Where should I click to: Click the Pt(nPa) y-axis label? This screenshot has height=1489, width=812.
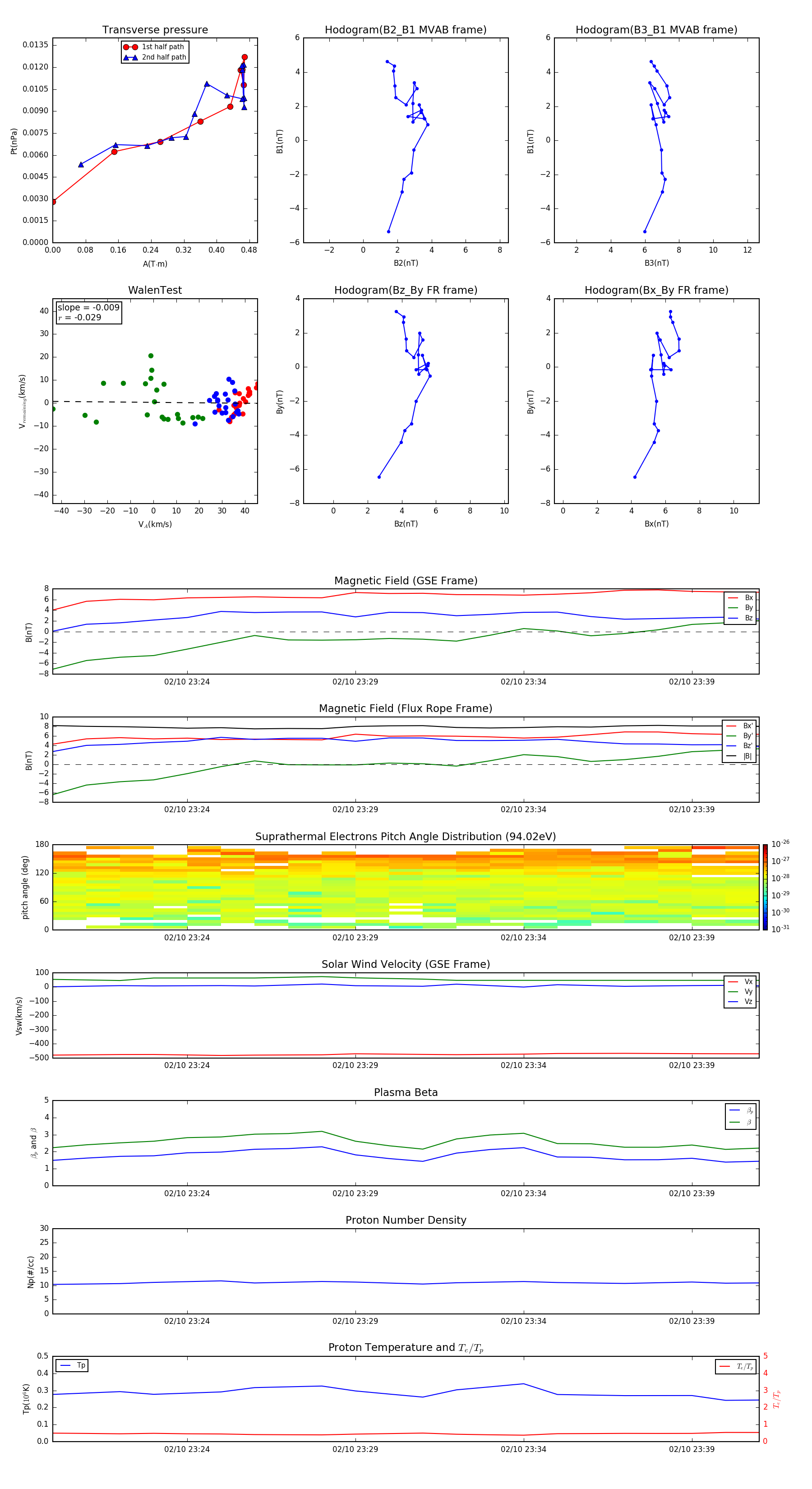14,141
